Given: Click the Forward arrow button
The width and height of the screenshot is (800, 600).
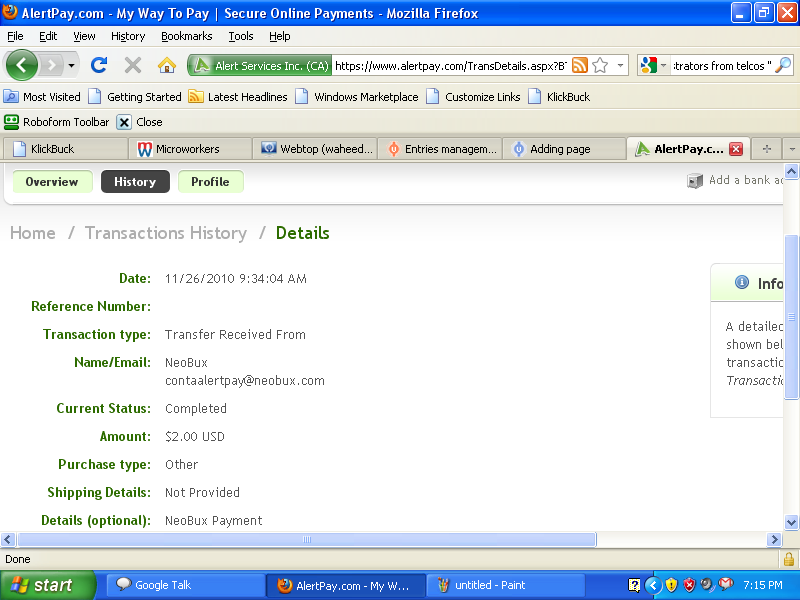Looking at the screenshot, I should 51,65.
